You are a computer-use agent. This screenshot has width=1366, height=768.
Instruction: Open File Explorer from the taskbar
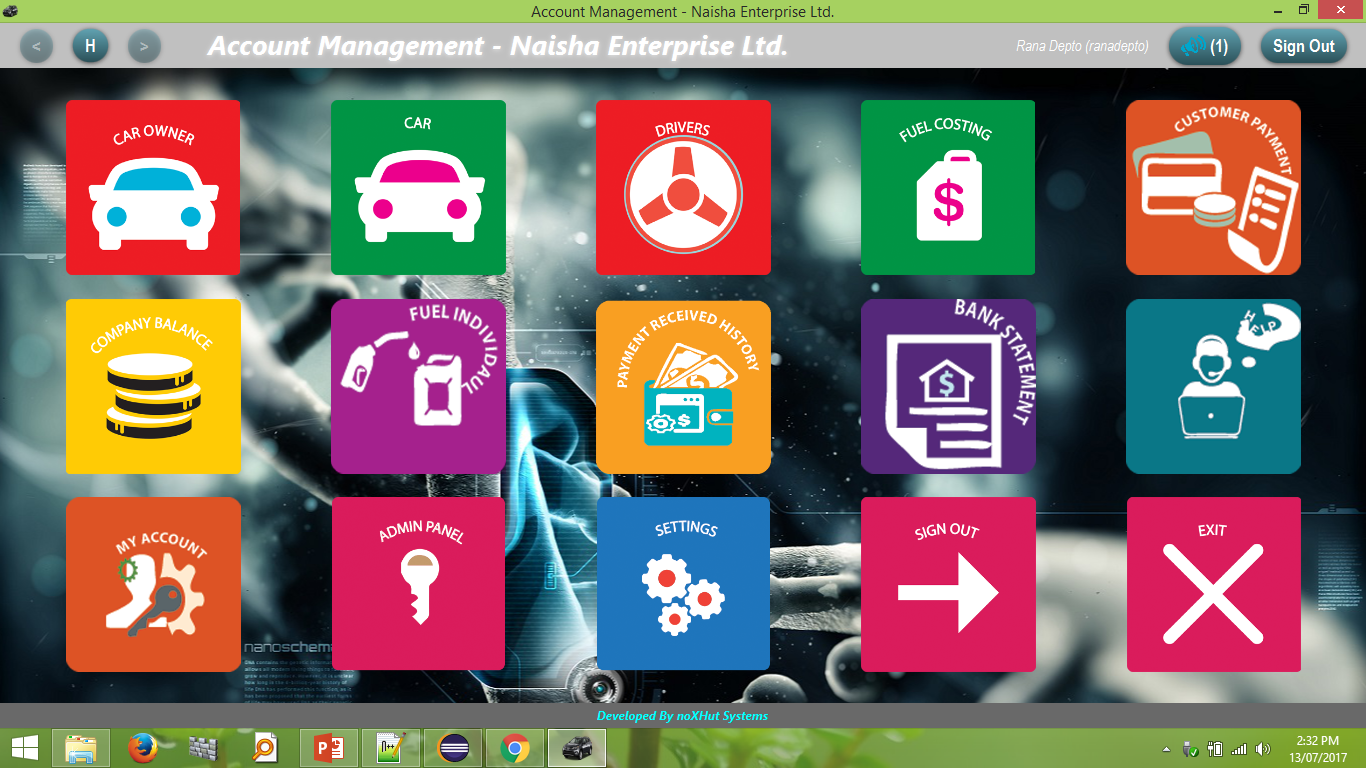pos(81,748)
